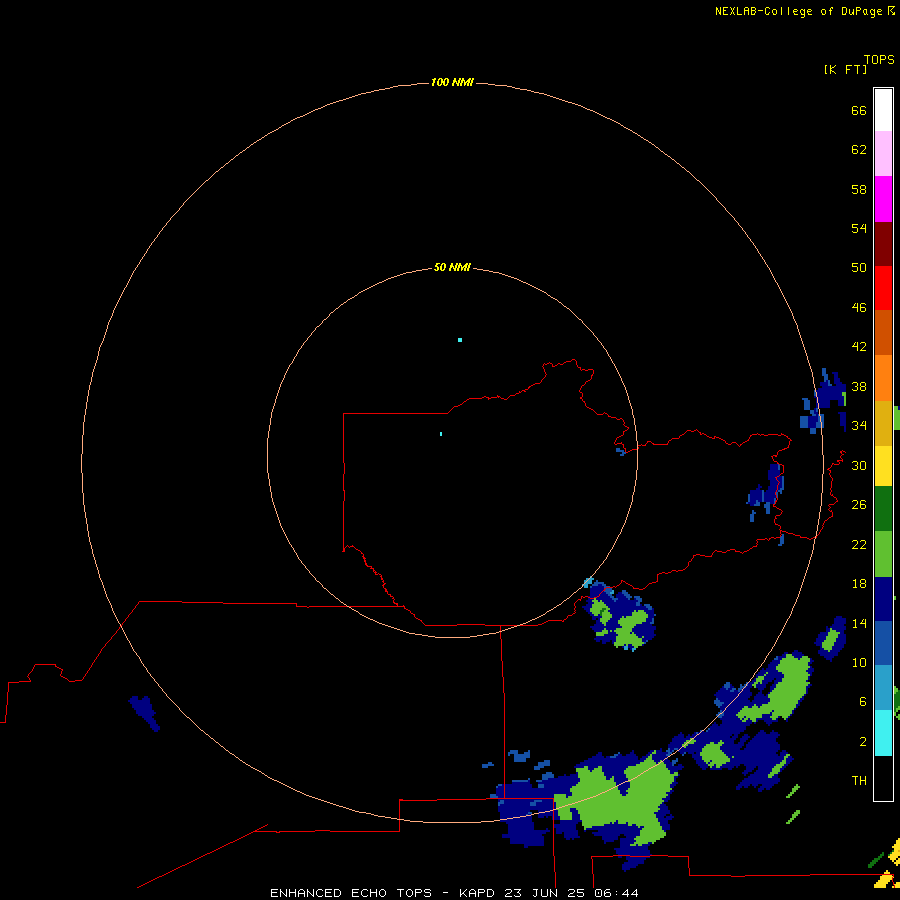Screen dimensions: 900x900
Task: Click the small cyan echo near radar center
Action: (x=441, y=434)
